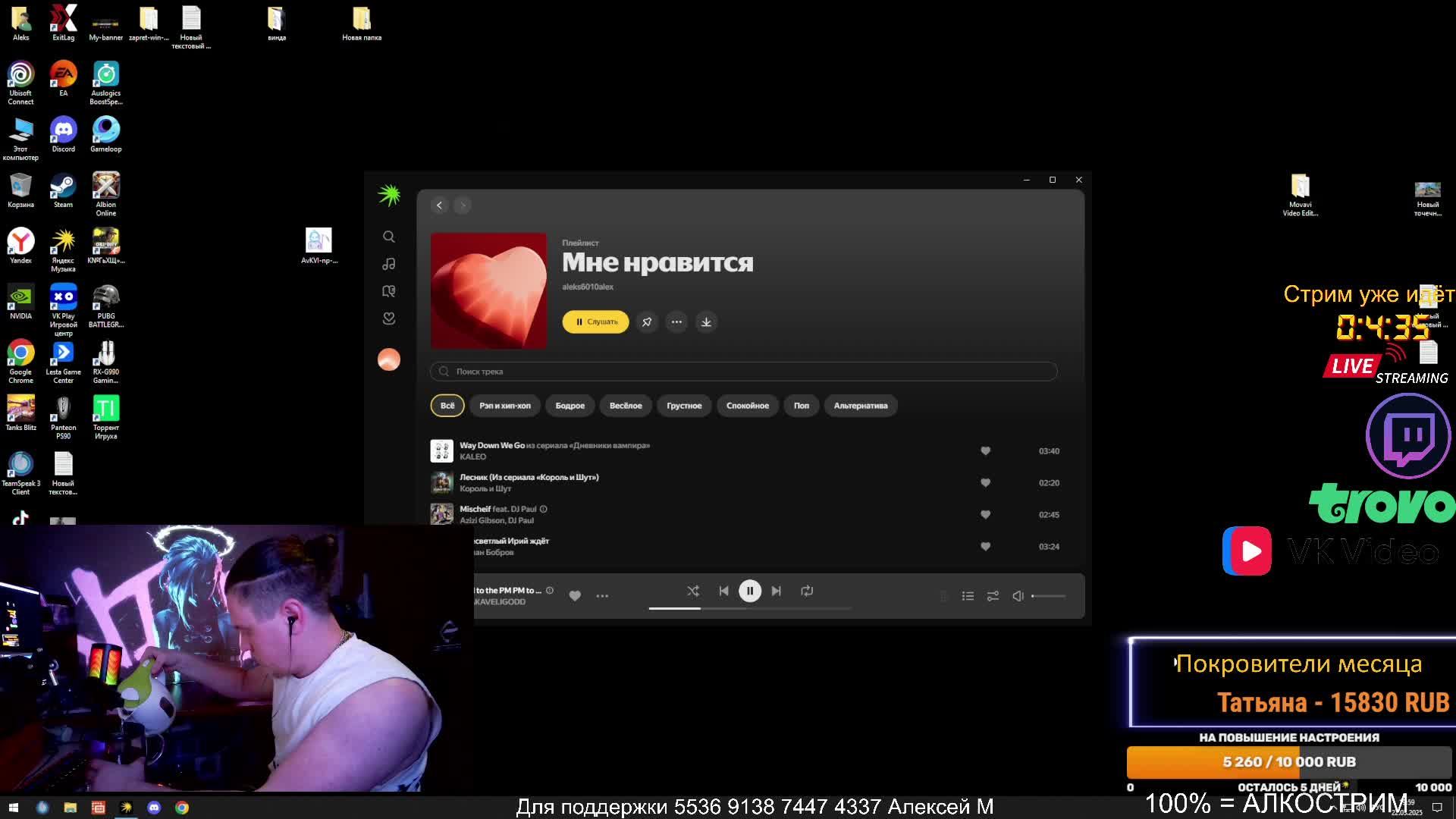Pin the Мне нравится playlist
Image resolution: width=1456 pixels, height=819 pixels.
point(647,322)
